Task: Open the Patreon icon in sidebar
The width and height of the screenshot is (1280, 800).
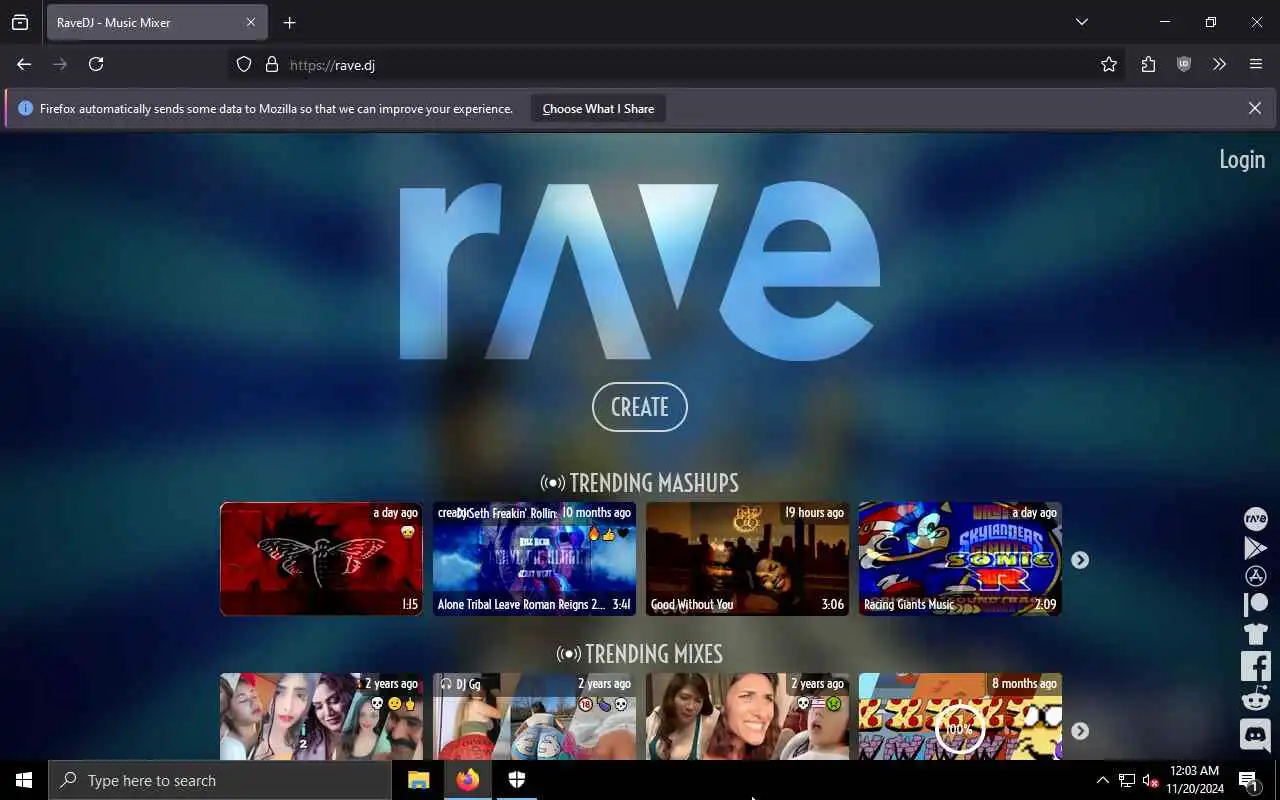Action: (x=1255, y=604)
